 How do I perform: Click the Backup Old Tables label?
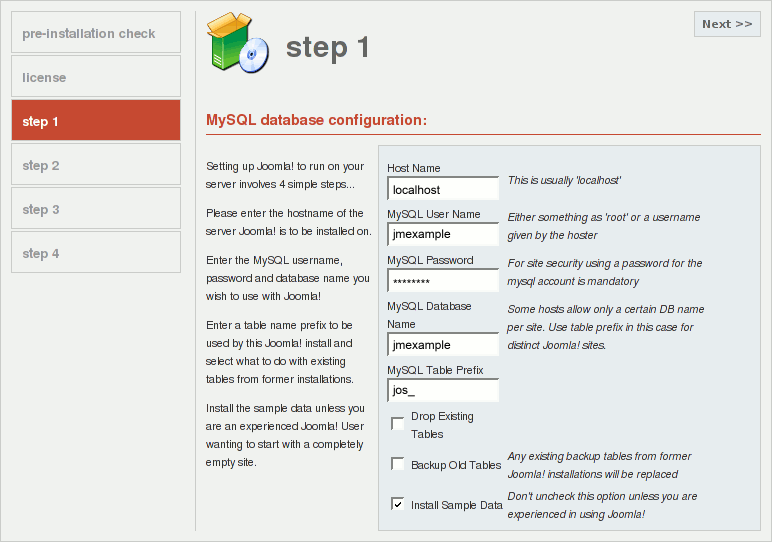pos(456,465)
